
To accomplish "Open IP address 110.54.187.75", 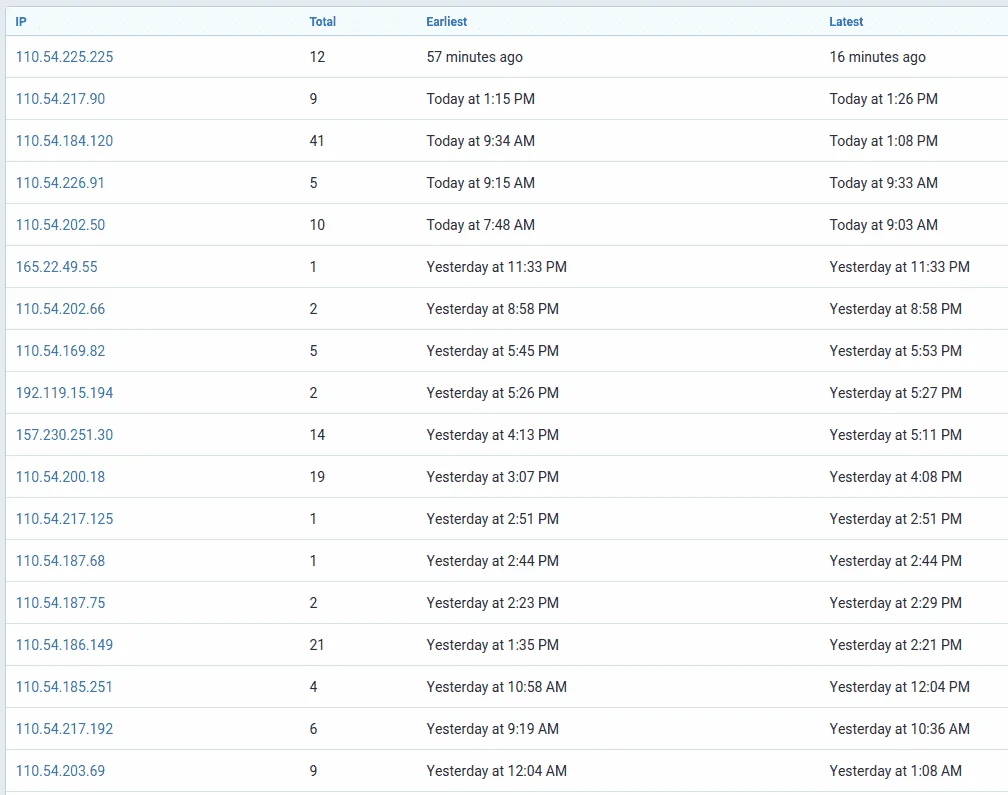I will [60, 603].
